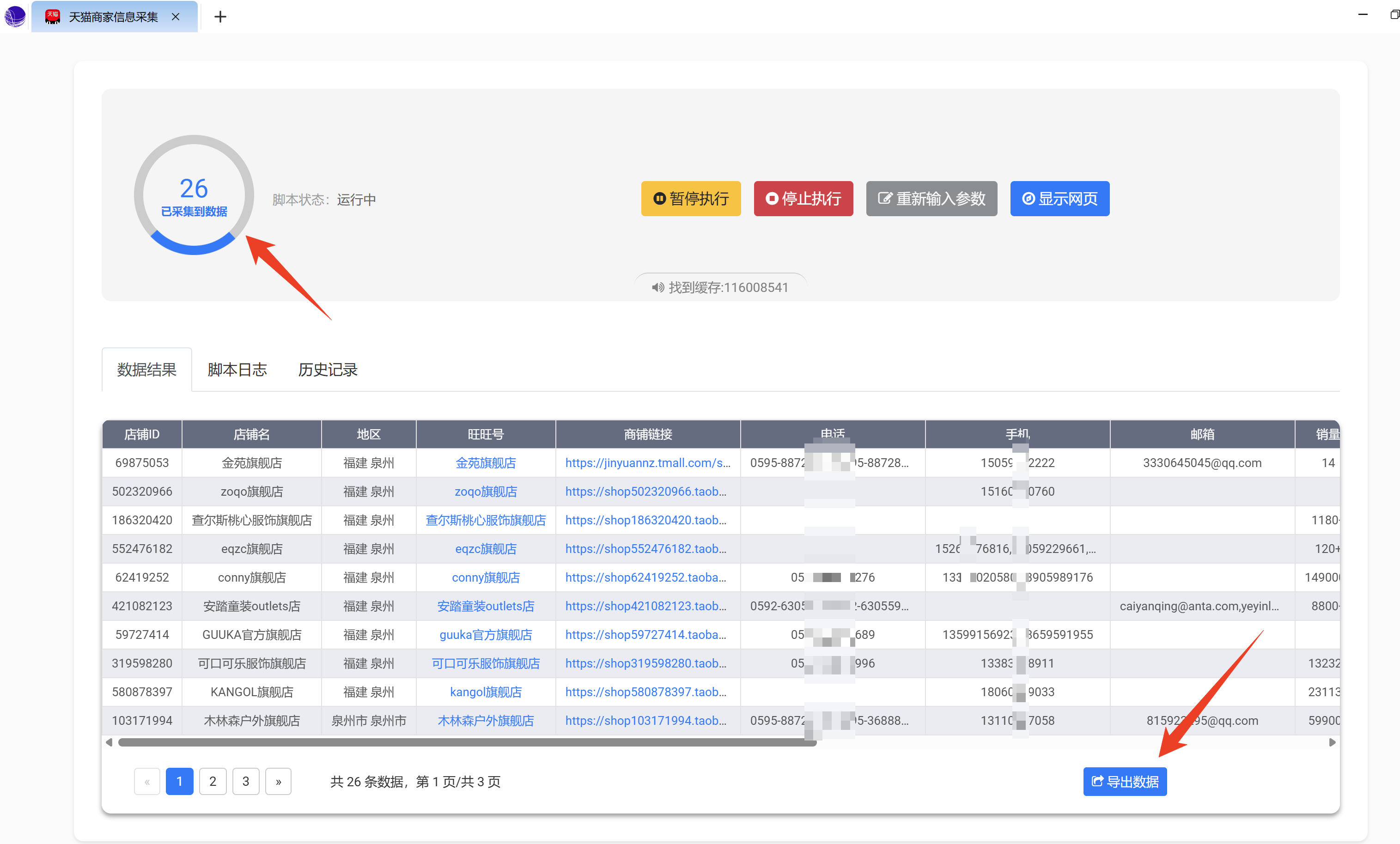Click the 26 已采集到数据 progress circle
Viewport: 1400px width, 844px height.
coord(194,195)
